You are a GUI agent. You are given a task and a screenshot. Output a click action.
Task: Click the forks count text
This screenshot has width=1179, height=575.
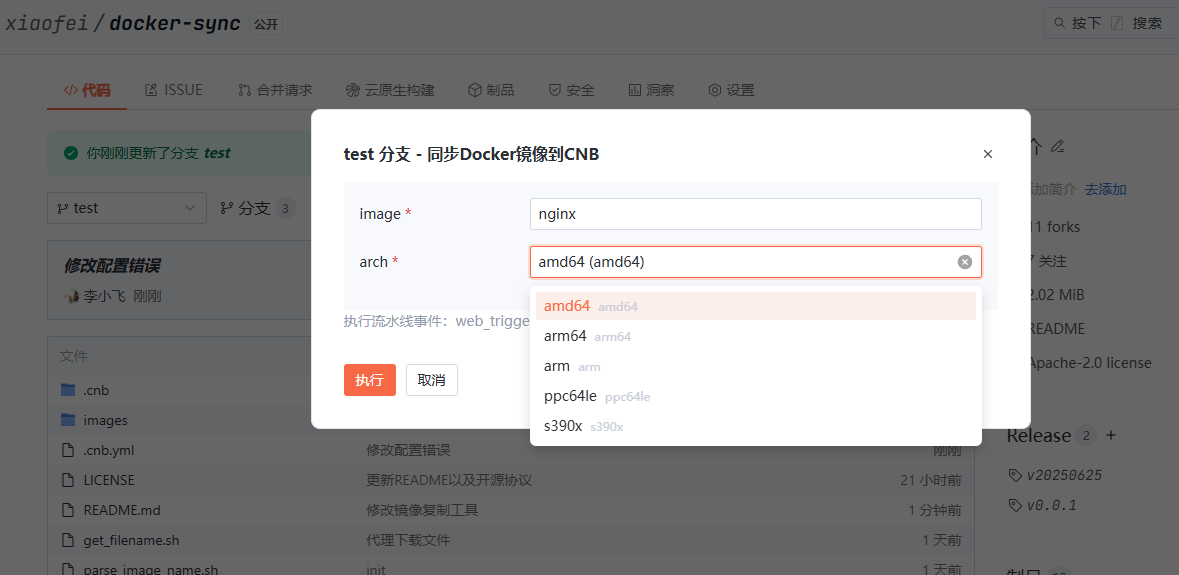(1053, 227)
